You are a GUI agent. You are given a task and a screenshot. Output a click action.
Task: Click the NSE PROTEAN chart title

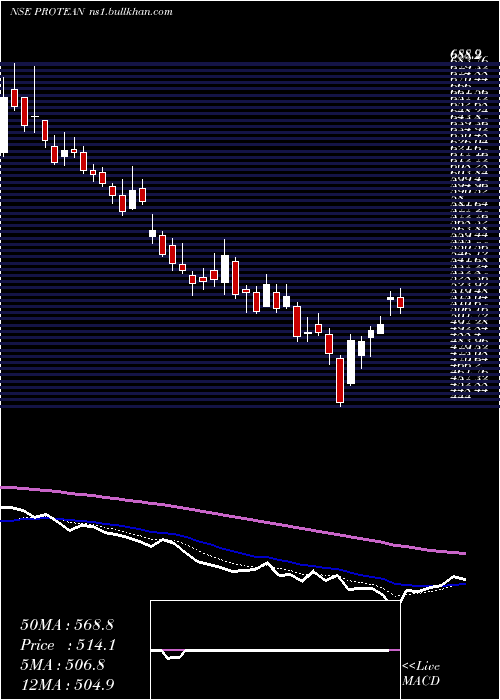click(x=46, y=12)
